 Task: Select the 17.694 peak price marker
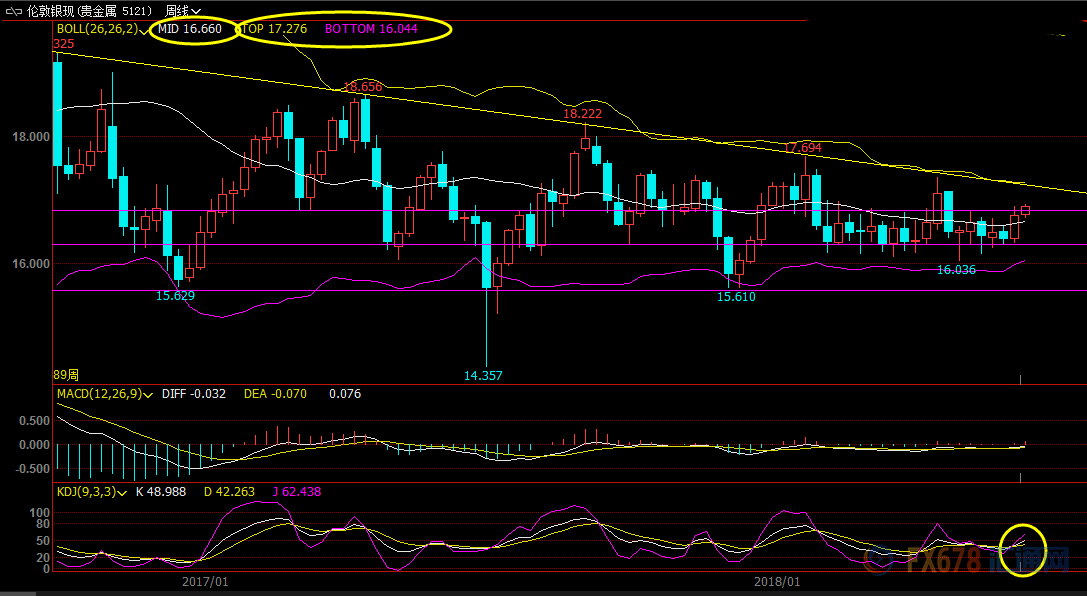coord(802,147)
